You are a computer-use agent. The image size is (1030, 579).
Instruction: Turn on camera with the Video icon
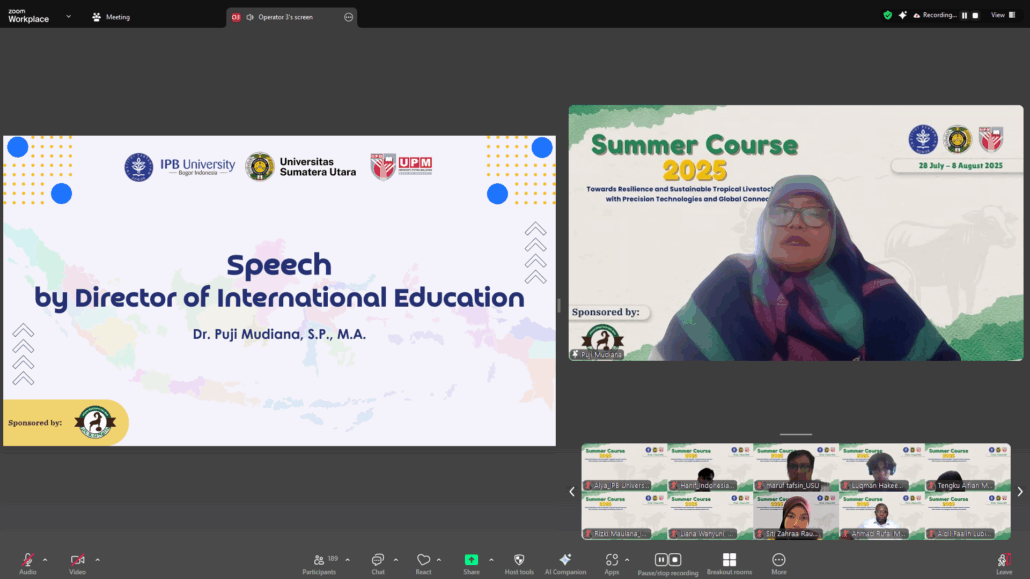(77, 560)
